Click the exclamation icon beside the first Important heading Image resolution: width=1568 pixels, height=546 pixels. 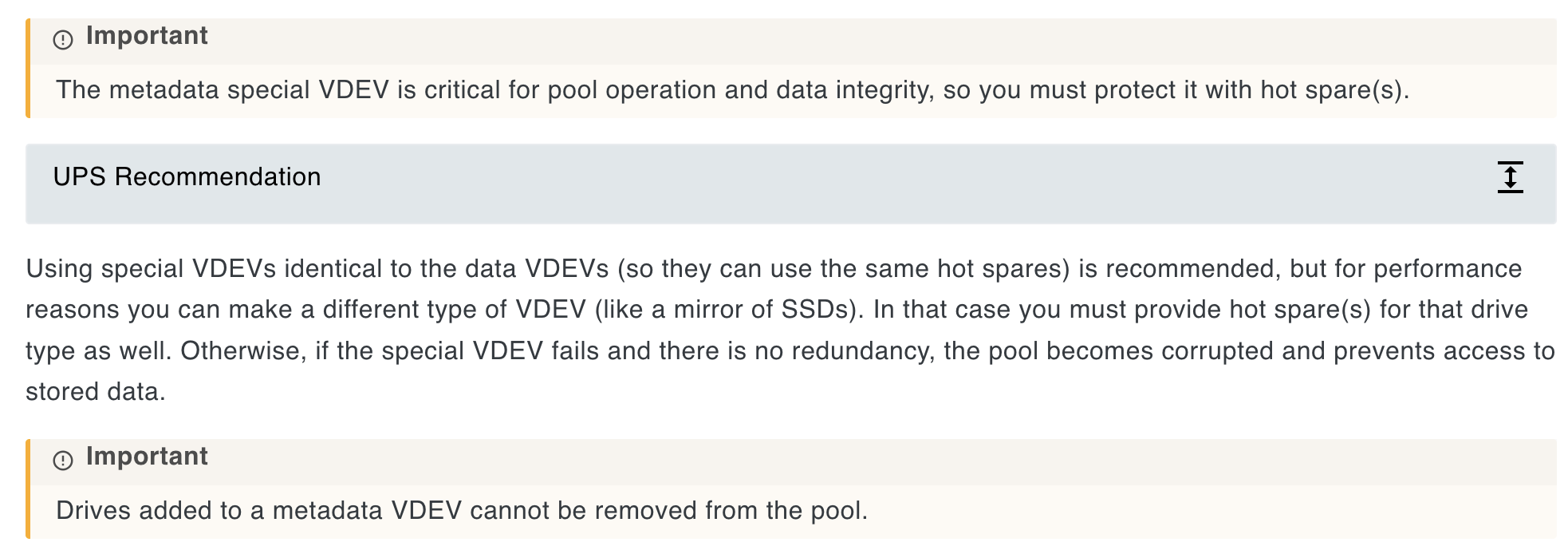(x=63, y=39)
